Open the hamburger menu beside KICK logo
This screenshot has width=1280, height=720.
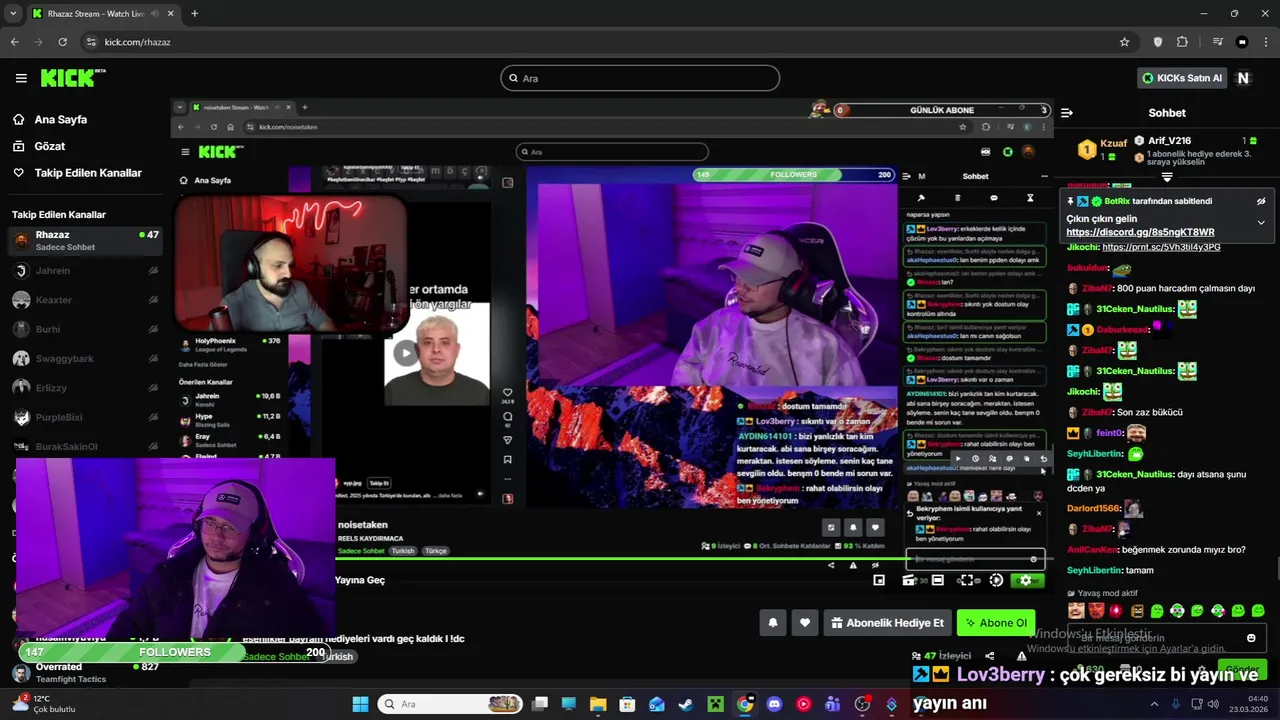pyautogui.click(x=21, y=78)
